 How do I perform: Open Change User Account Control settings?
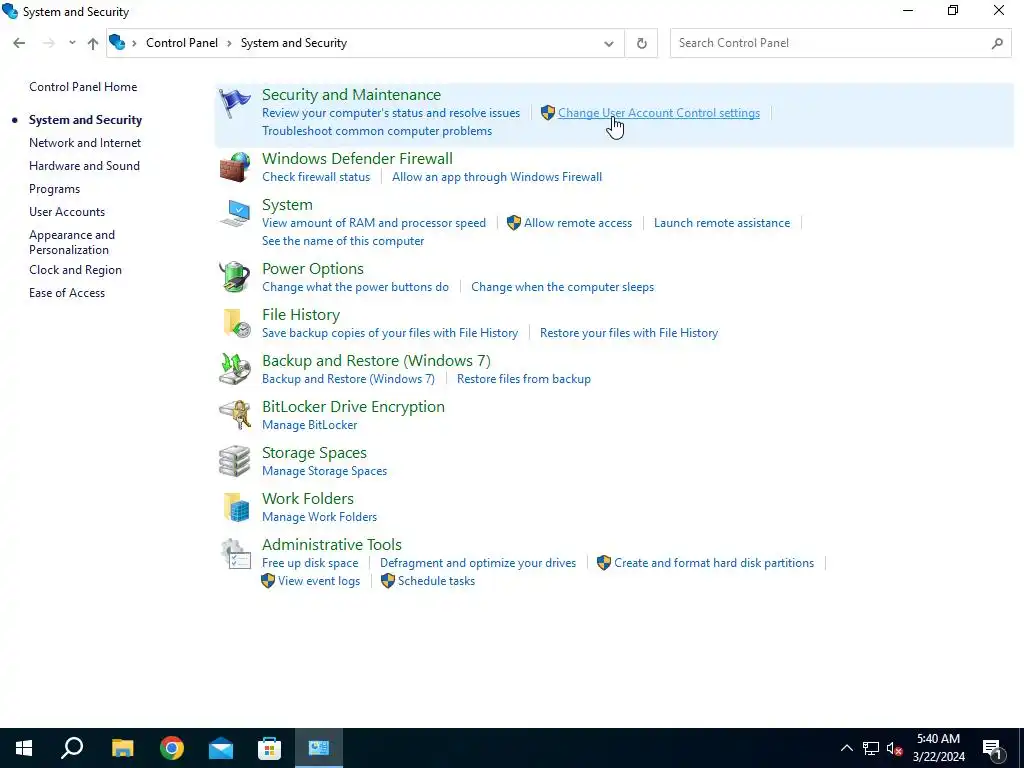click(x=659, y=113)
